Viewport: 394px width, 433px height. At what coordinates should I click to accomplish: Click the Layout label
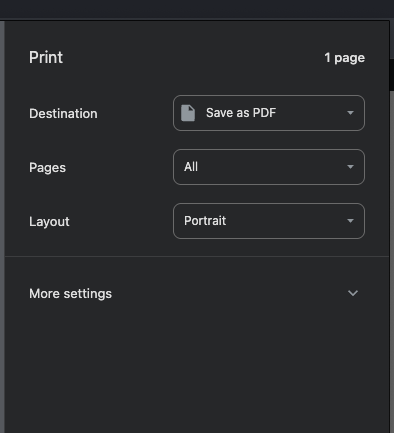click(x=49, y=221)
